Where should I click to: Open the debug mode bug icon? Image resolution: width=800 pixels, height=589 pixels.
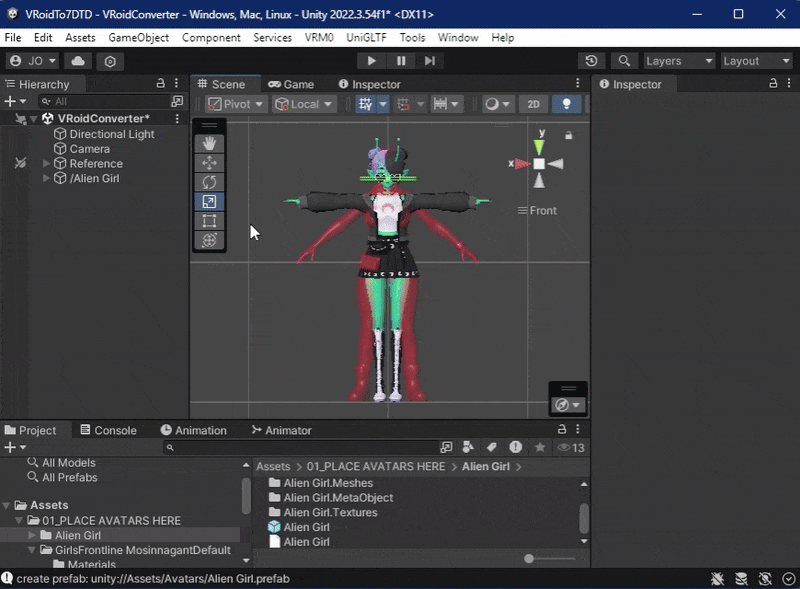pos(717,579)
